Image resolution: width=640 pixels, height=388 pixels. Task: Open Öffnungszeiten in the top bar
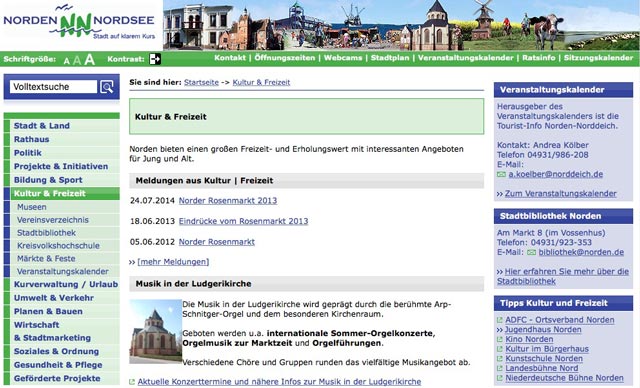[x=285, y=58]
